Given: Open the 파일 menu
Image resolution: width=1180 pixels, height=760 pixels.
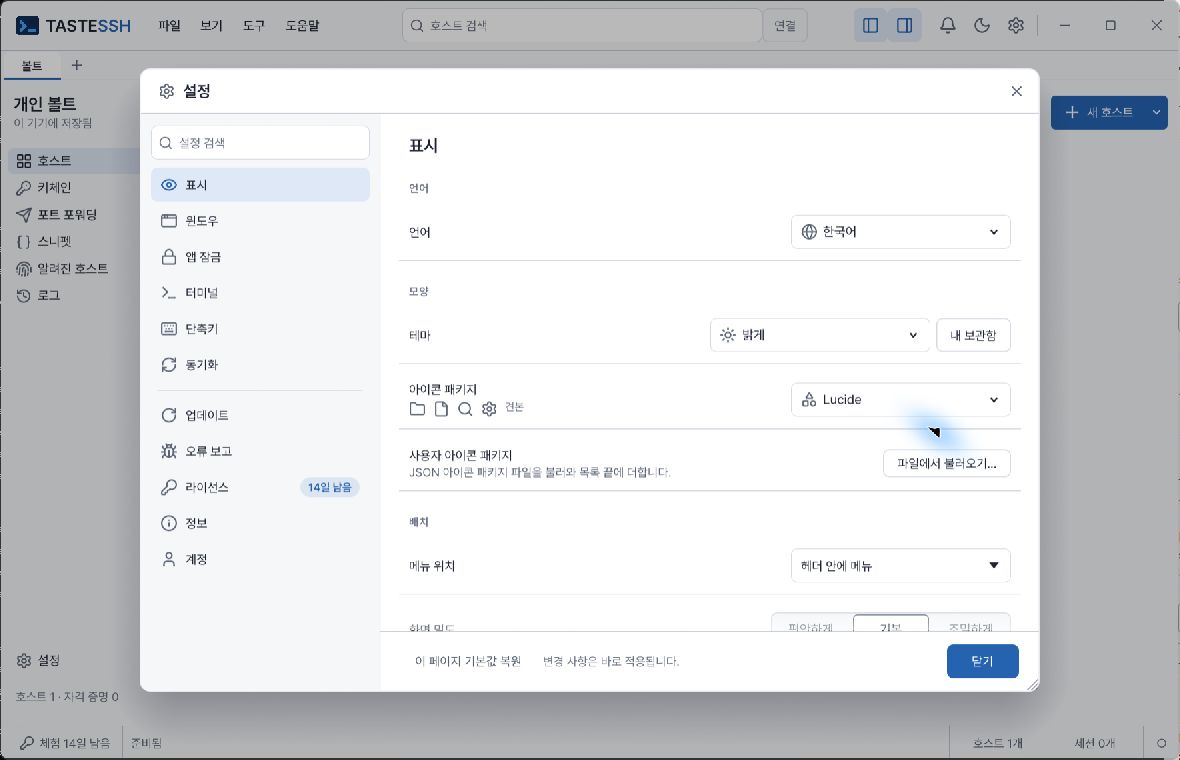Looking at the screenshot, I should pyautogui.click(x=169, y=26).
